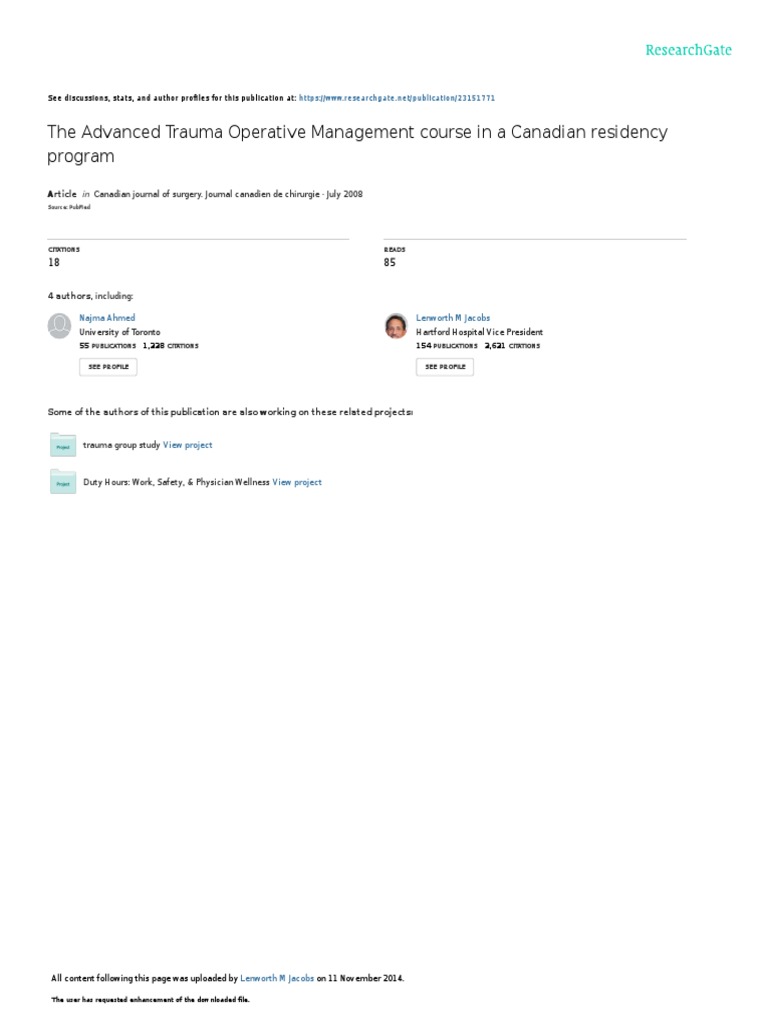The width and height of the screenshot is (768, 1024).
Task: Click See Profile button under Najma Ahmed
Action: 108,367
